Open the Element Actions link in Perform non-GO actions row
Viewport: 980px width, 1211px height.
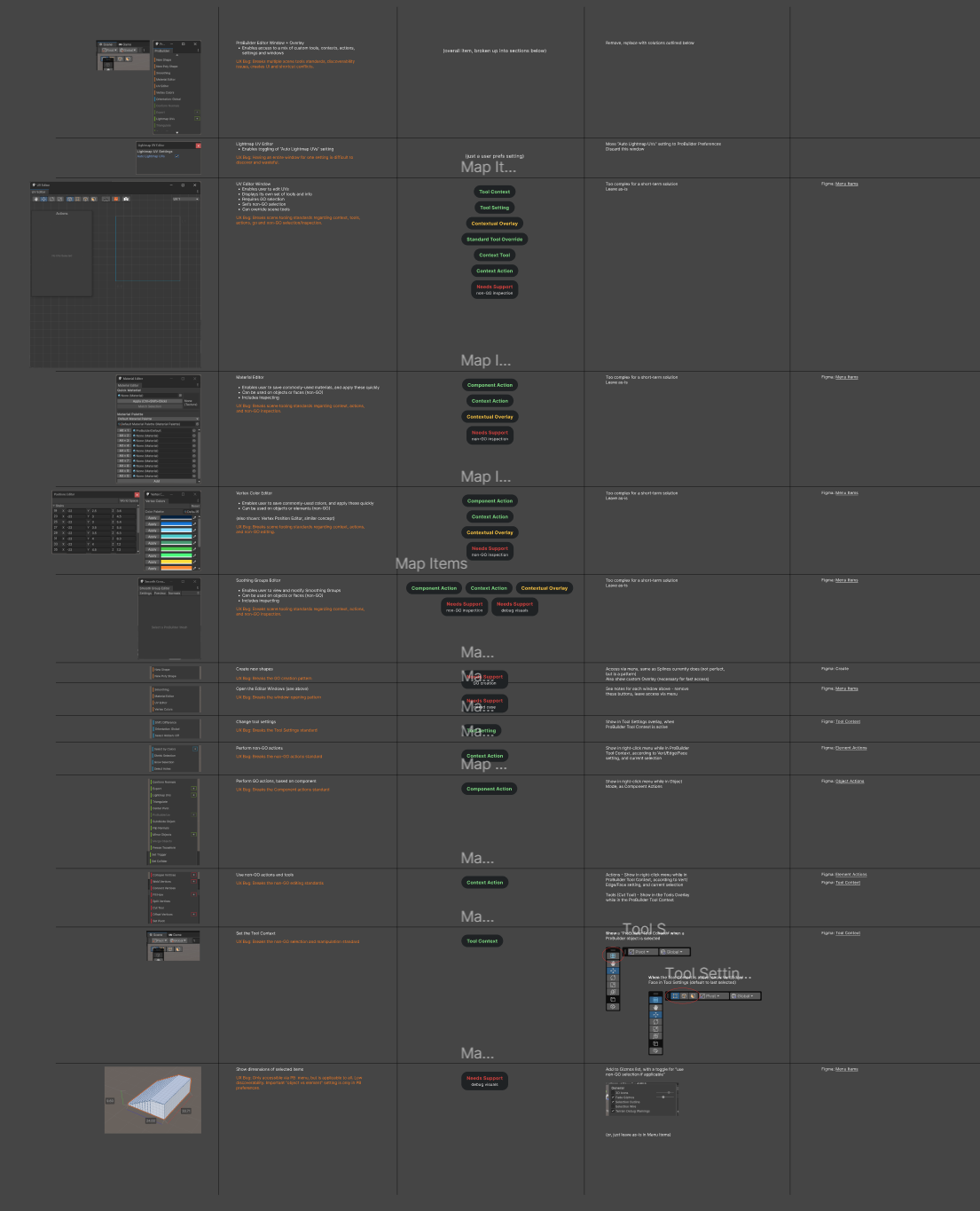[x=851, y=748]
